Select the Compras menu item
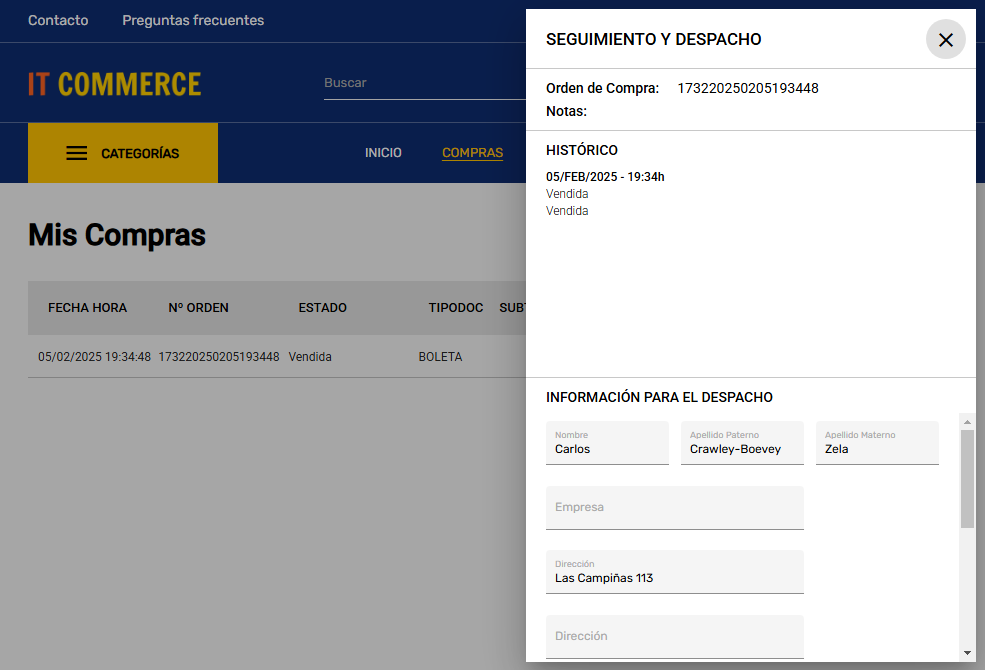 pos(472,153)
